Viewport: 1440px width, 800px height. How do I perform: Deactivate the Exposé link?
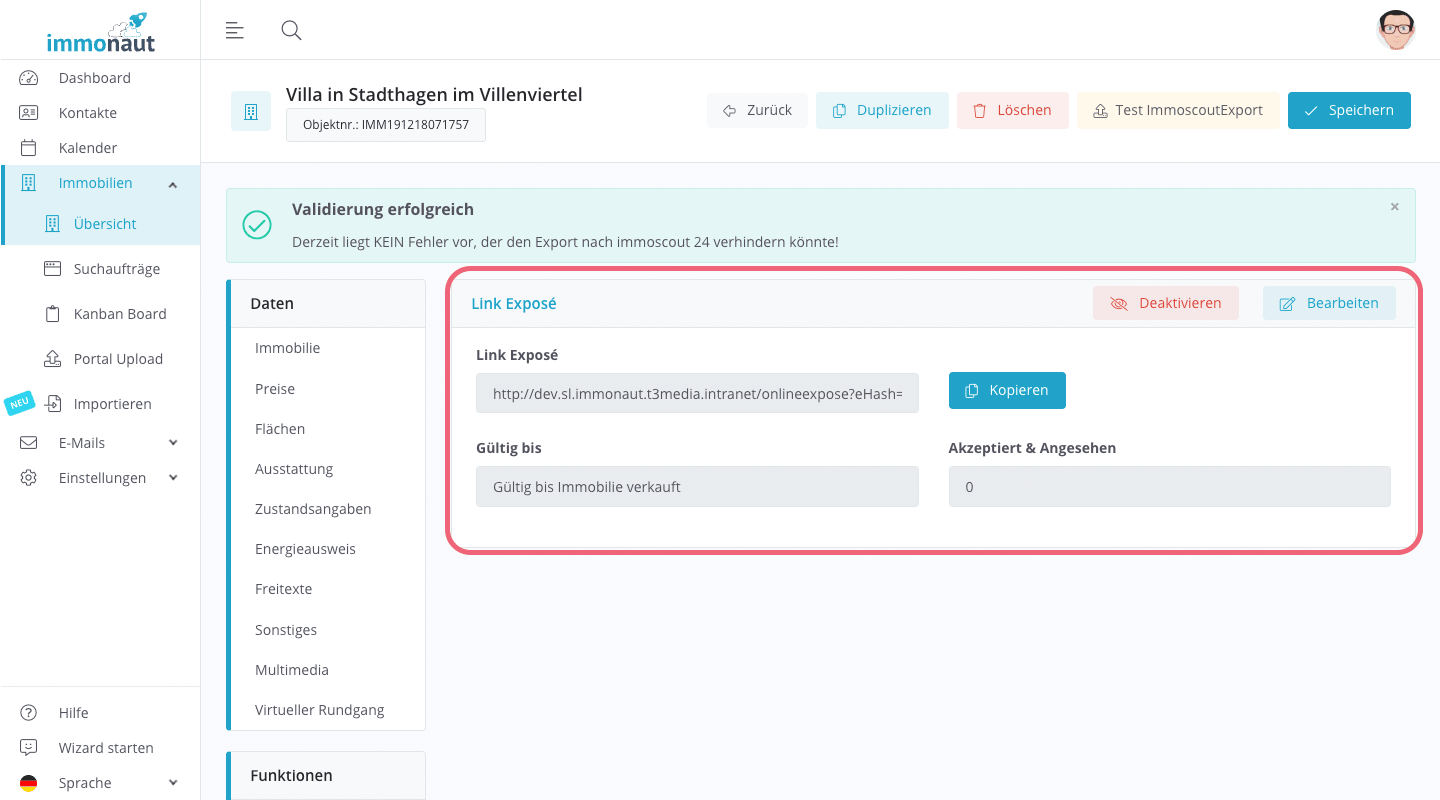1165,303
